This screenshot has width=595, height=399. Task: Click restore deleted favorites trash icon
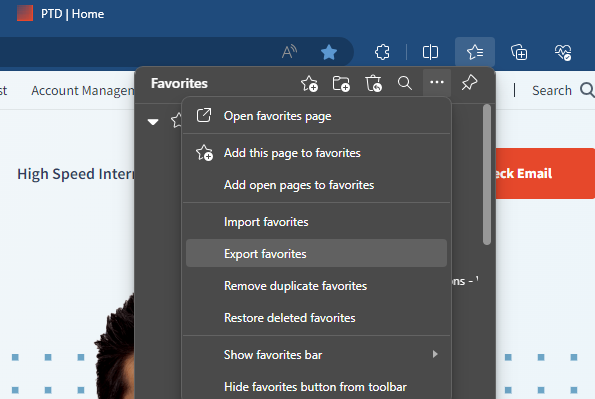click(373, 83)
